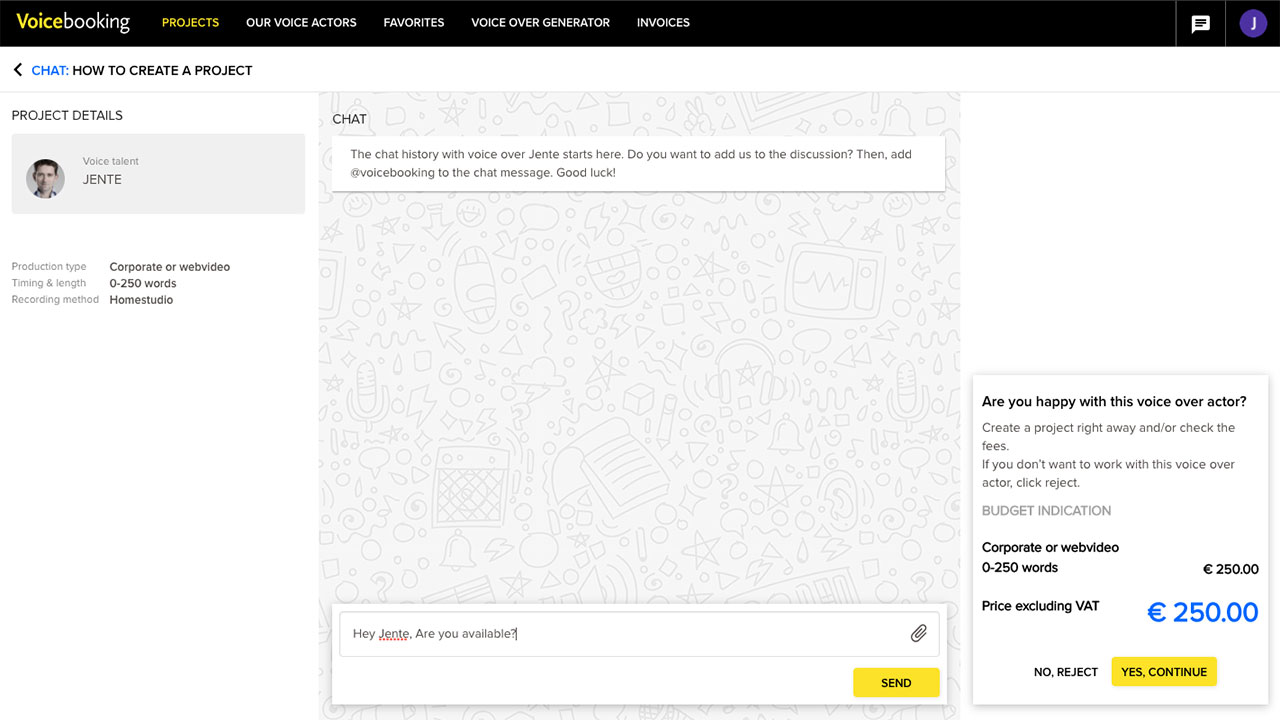Image resolution: width=1280 pixels, height=720 pixels.
Task: Accept the actor with YES, CONTINUE
Action: point(1164,671)
